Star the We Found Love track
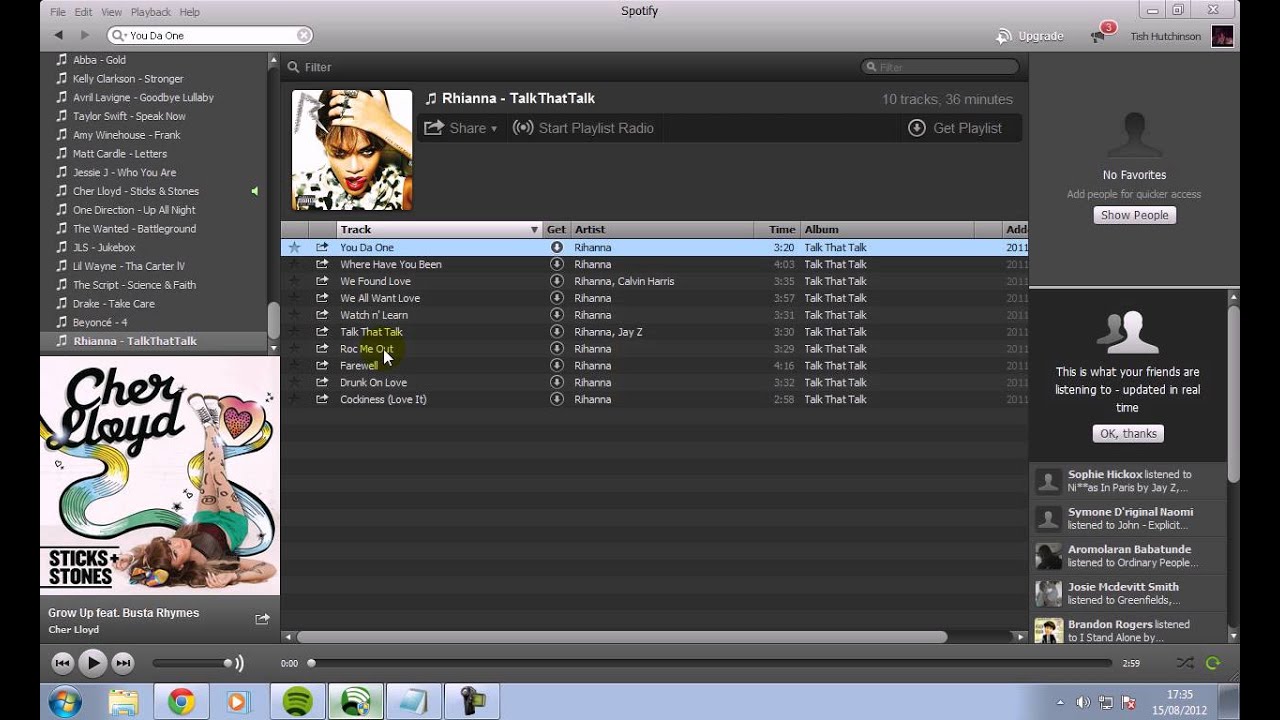 coord(294,281)
